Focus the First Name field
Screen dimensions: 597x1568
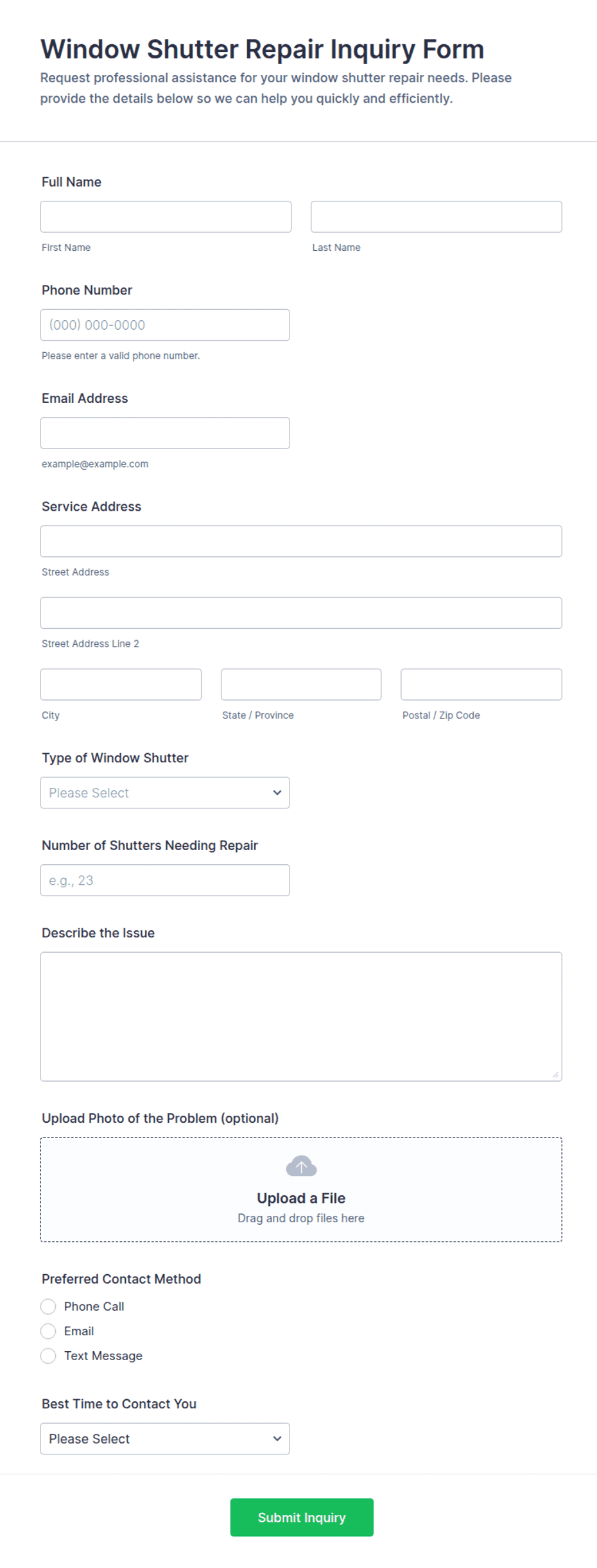[166, 217]
